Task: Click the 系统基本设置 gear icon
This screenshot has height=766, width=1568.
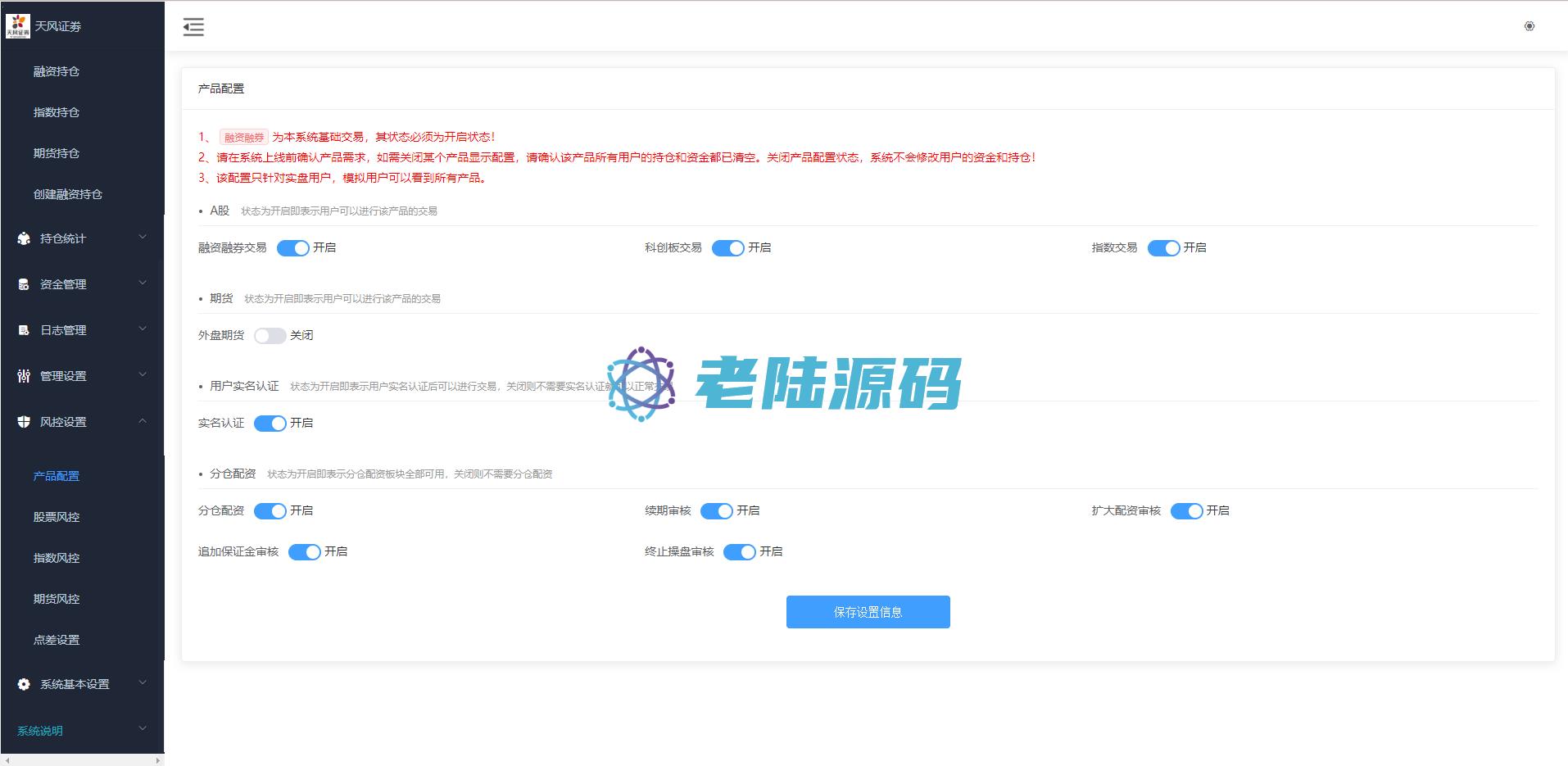Action: (x=24, y=684)
